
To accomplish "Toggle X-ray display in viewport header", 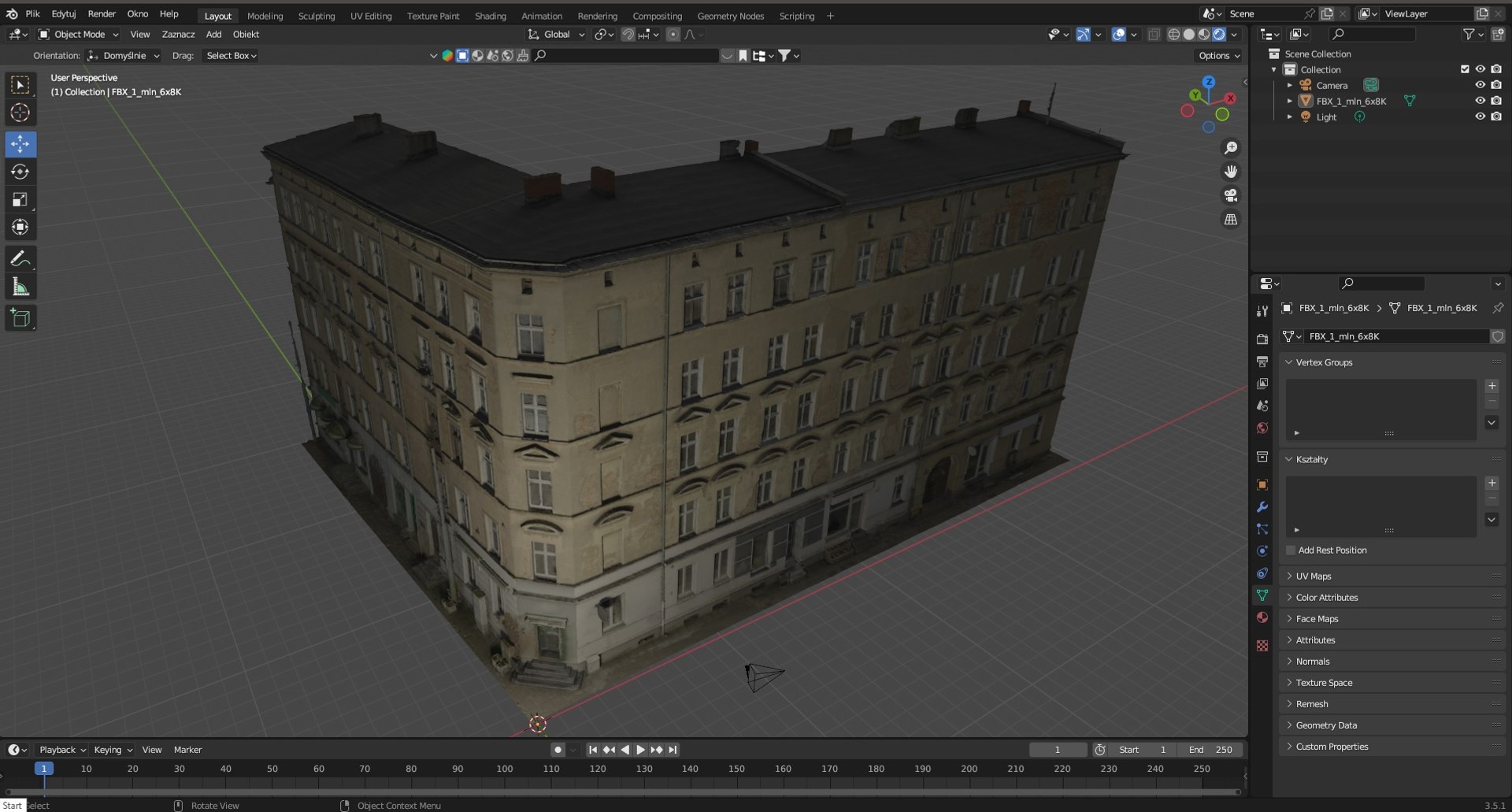I will tap(1154, 35).
